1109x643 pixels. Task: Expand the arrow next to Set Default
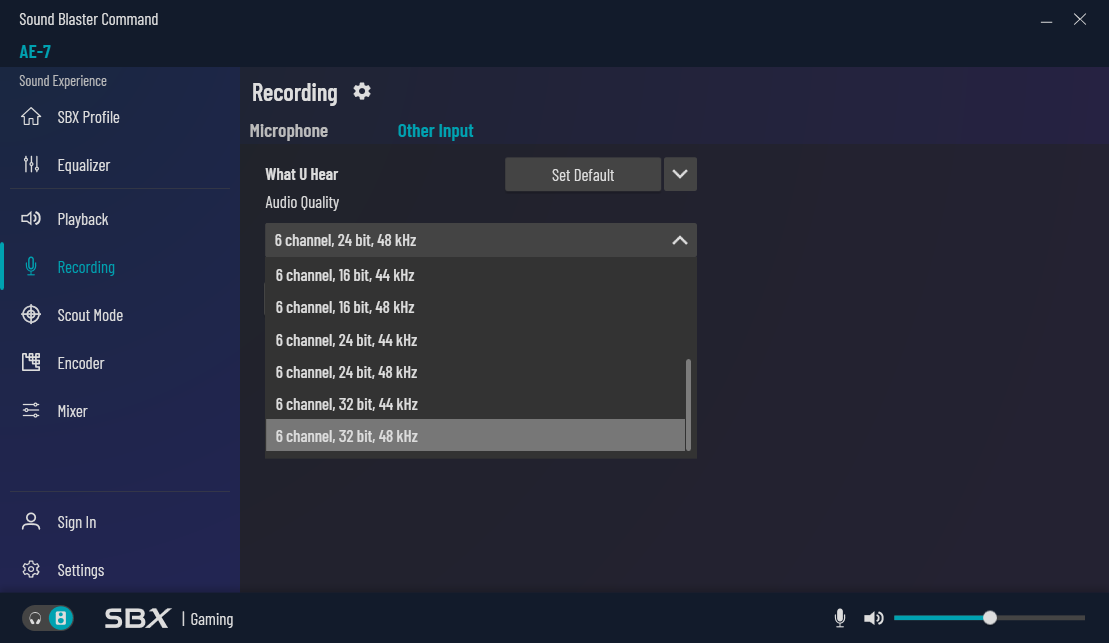680,174
